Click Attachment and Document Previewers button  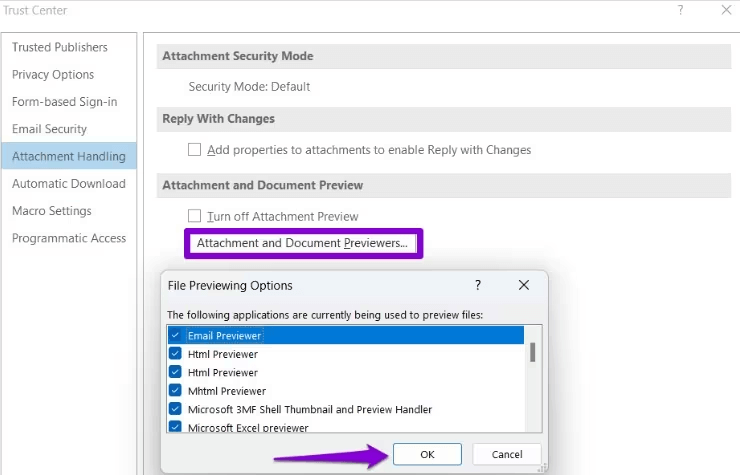(x=302, y=243)
